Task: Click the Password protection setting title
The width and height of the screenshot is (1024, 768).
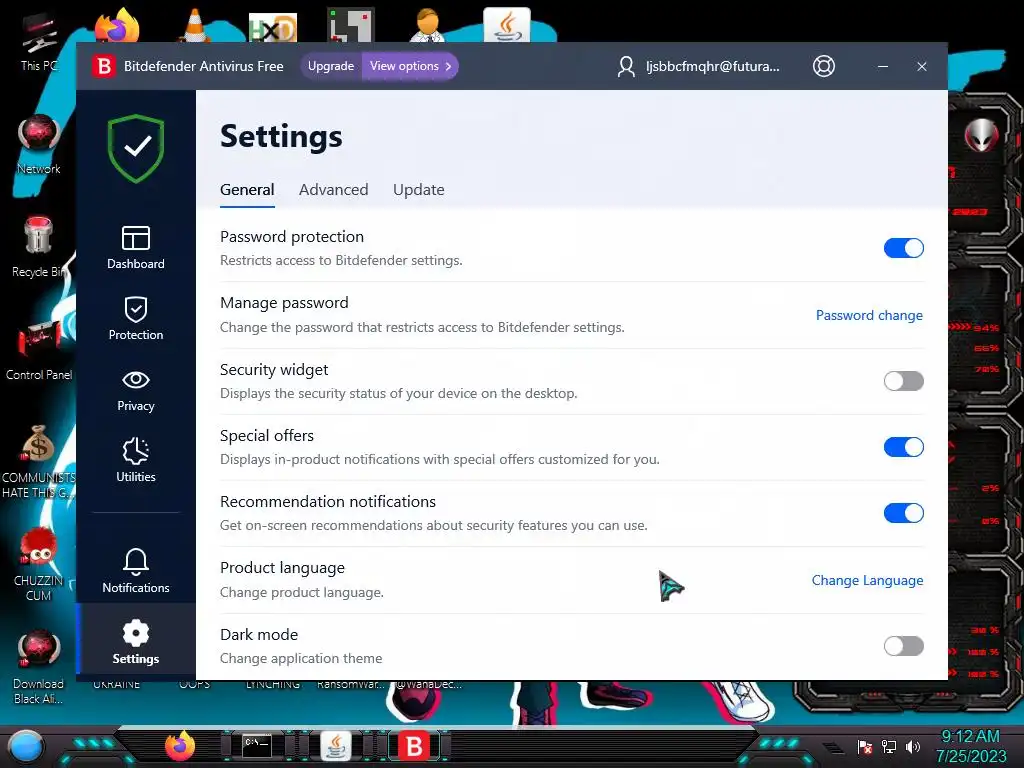Action: 292,236
